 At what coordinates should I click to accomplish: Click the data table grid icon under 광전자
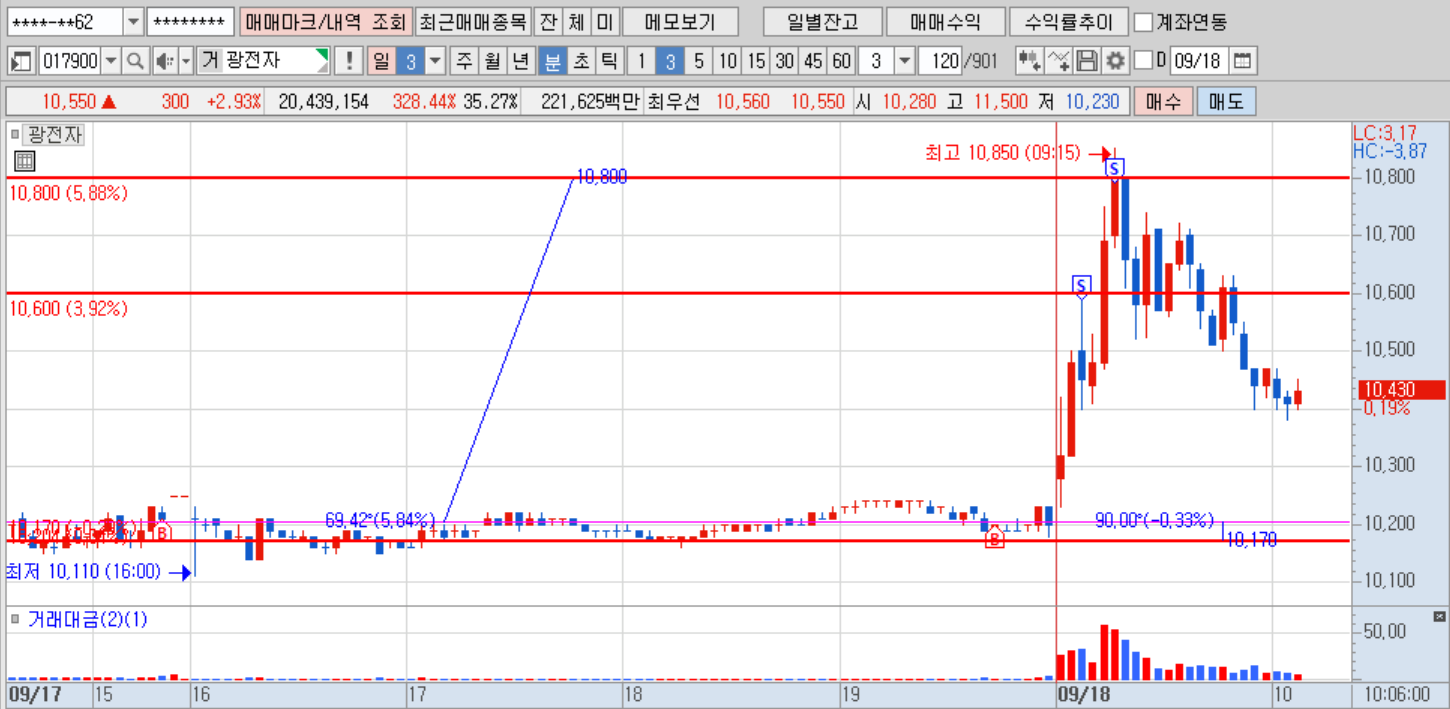coord(25,161)
